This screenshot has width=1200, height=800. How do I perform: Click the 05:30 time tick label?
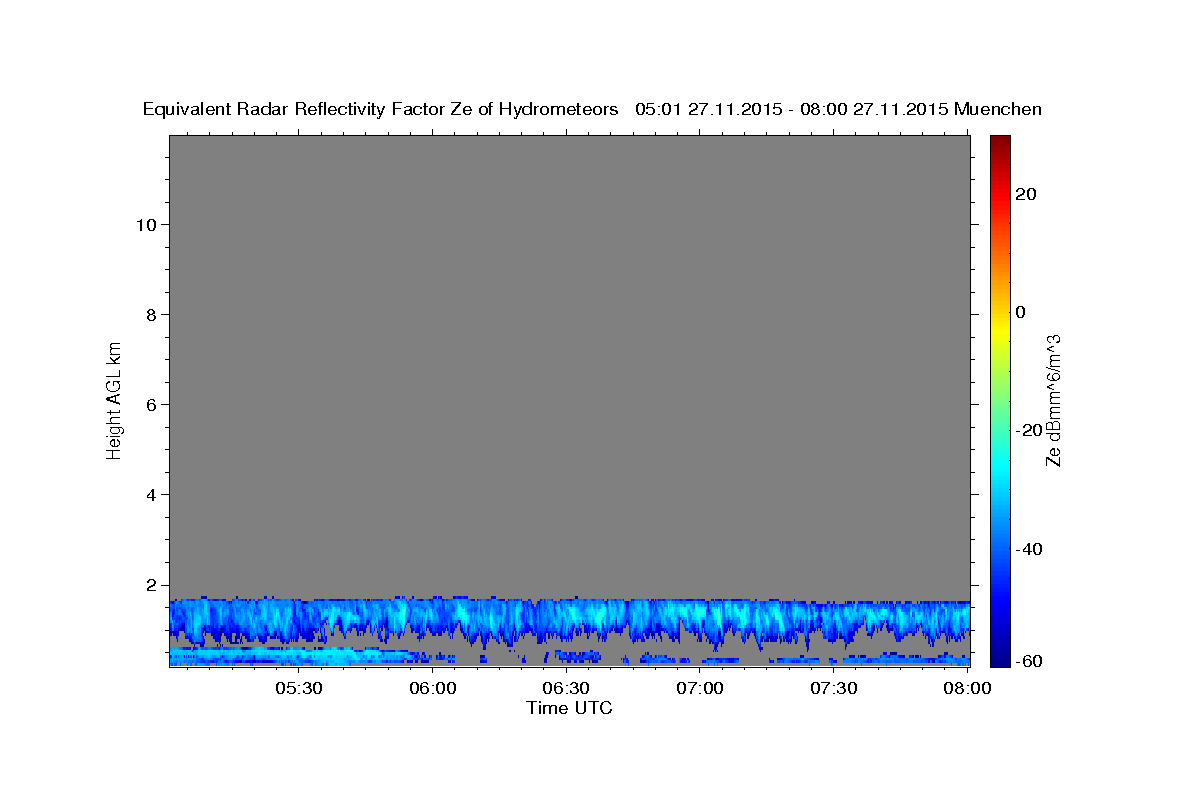(x=299, y=688)
